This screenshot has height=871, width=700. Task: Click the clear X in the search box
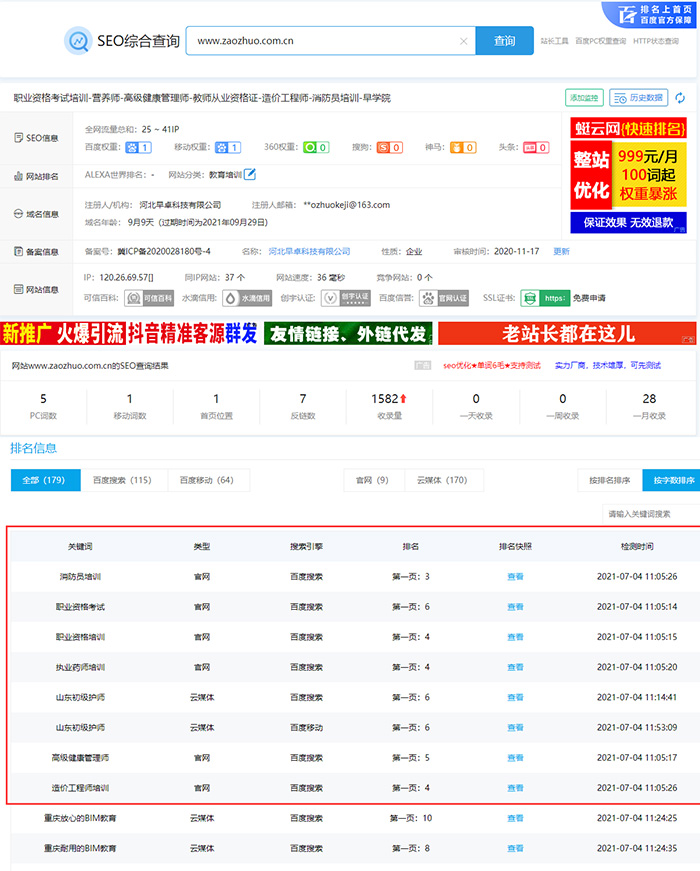point(463,42)
